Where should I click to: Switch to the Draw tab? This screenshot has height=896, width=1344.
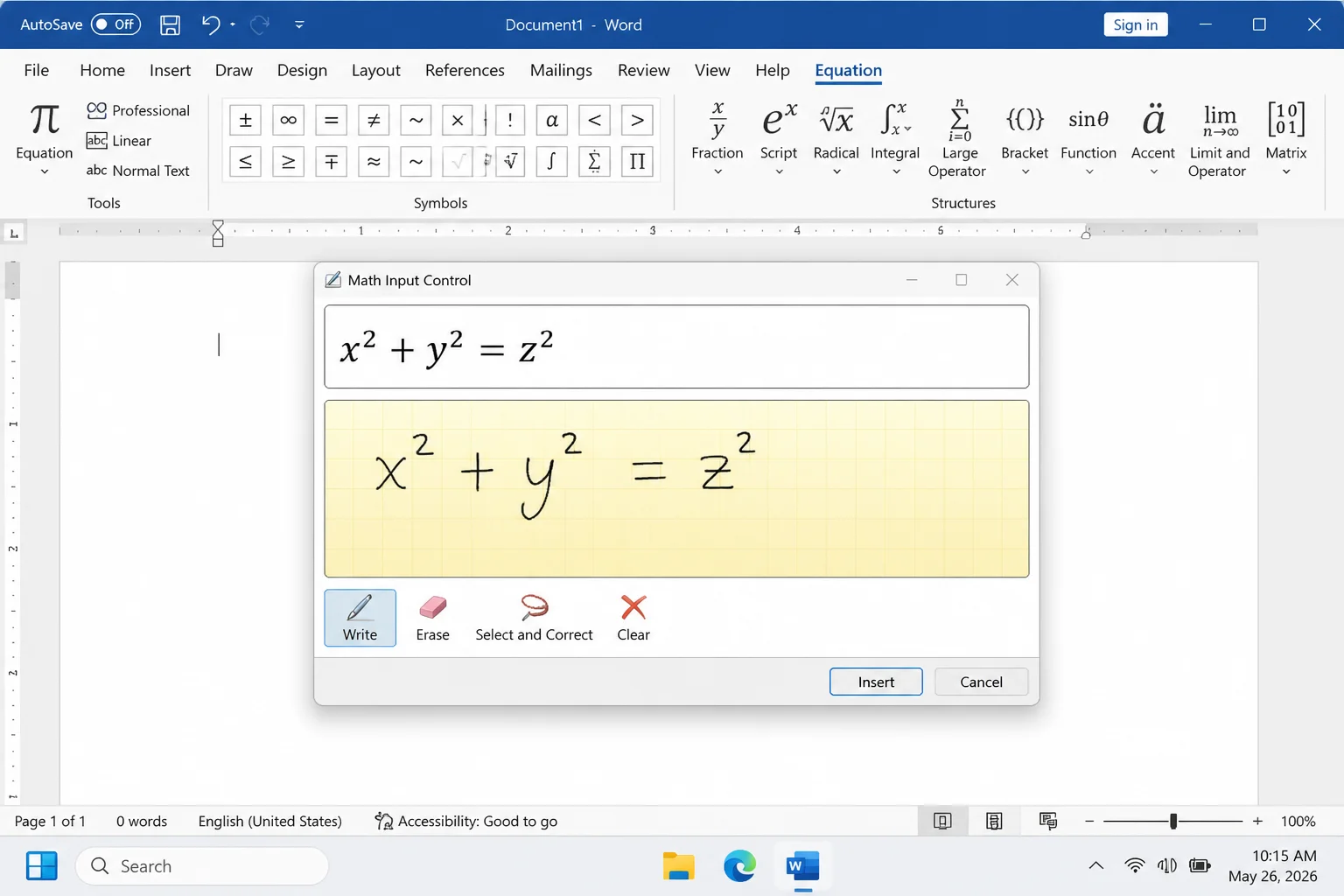point(234,70)
